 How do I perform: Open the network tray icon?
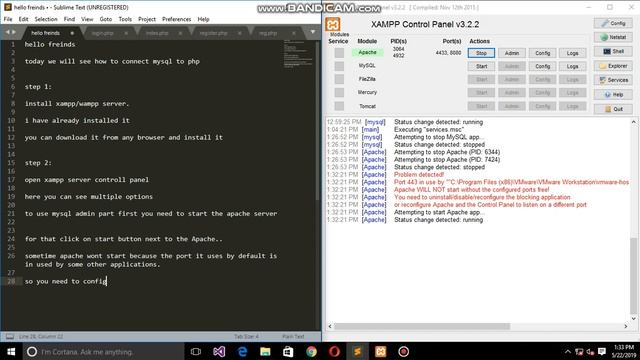pyautogui.click(x=579, y=351)
